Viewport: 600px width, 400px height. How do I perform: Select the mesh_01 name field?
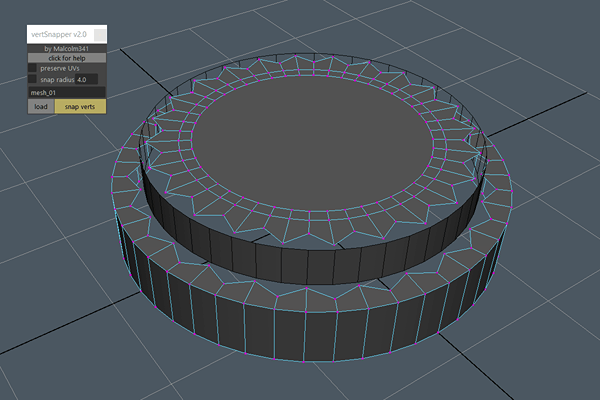coord(66,92)
